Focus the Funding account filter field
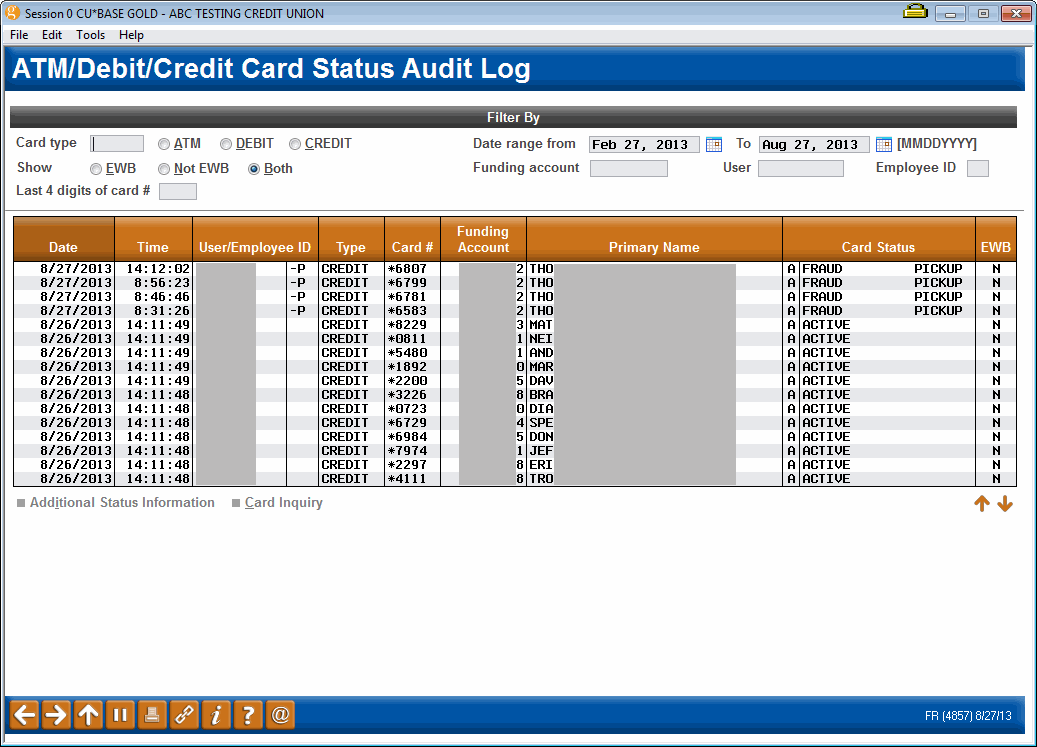The height and width of the screenshot is (747, 1037). pos(629,169)
